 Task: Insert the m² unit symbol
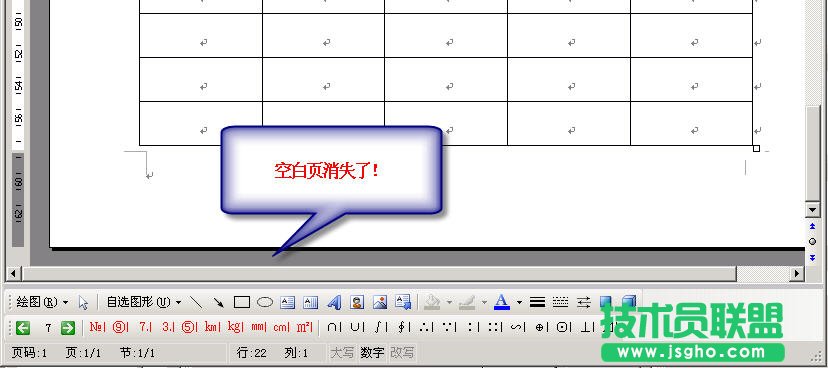304,327
